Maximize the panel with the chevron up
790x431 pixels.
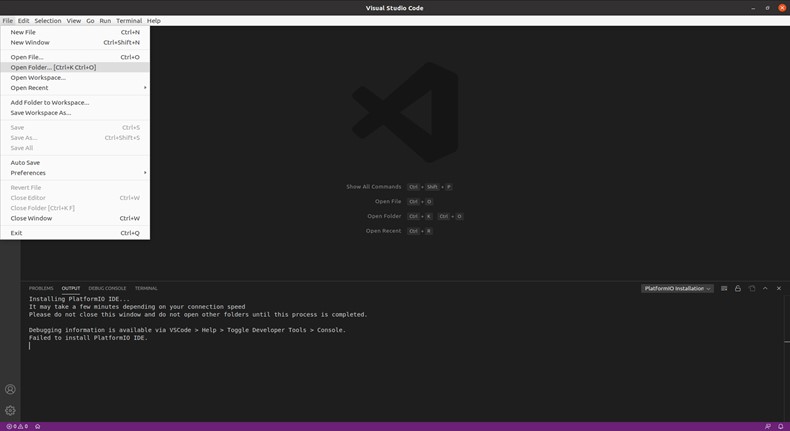coord(765,288)
